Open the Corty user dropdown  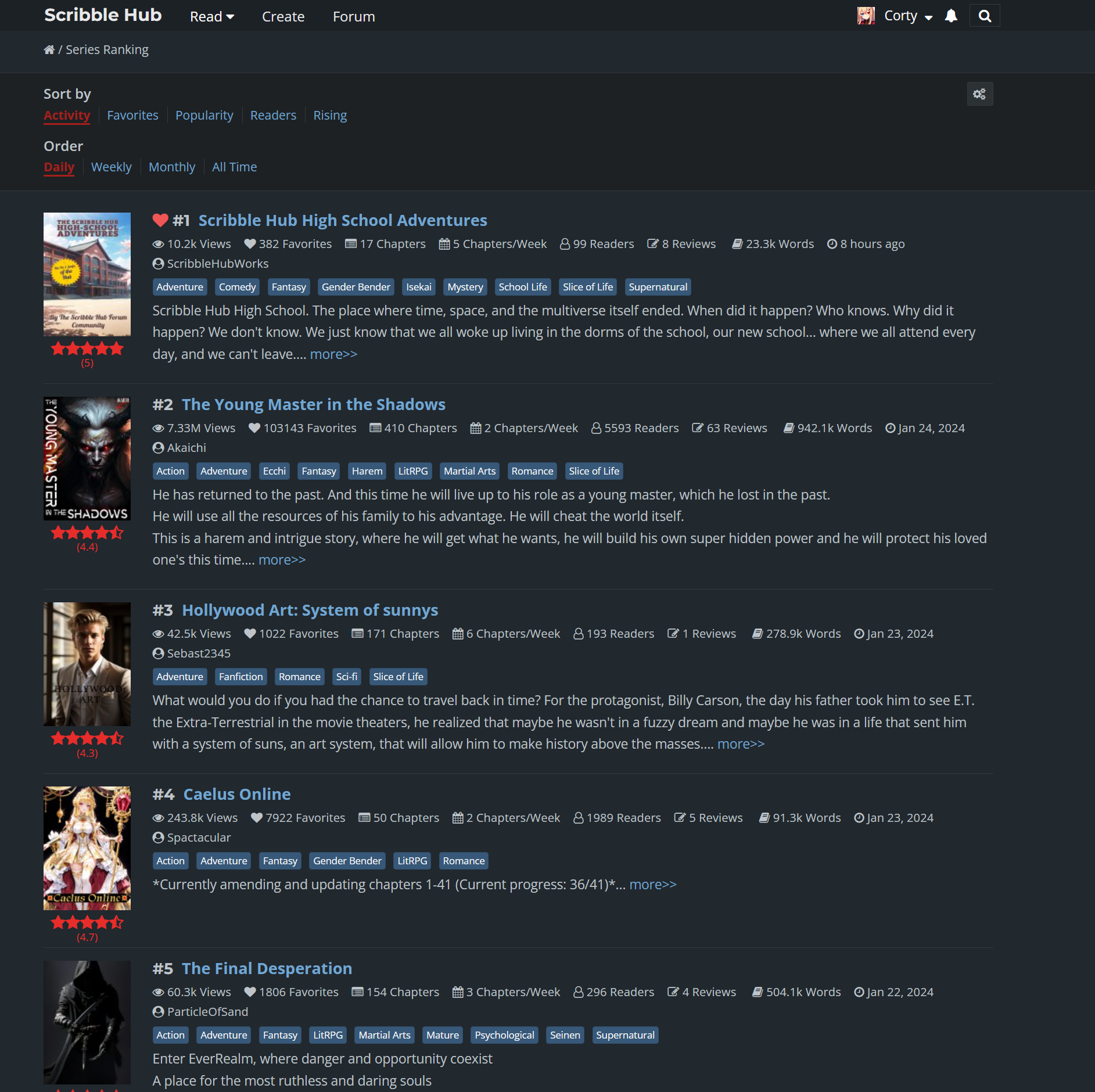(908, 16)
